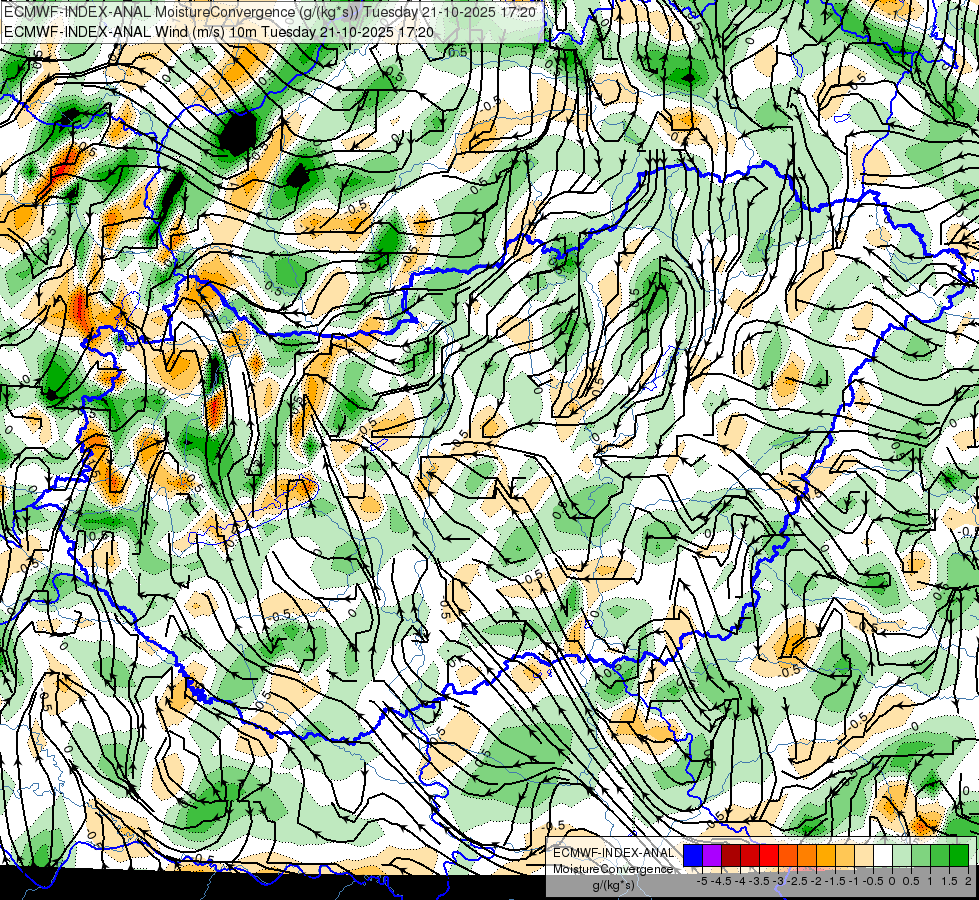Image resolution: width=979 pixels, height=900 pixels.
Task: Click the legend label ECMWF-INDEX-ANAL
Action: coord(613,853)
